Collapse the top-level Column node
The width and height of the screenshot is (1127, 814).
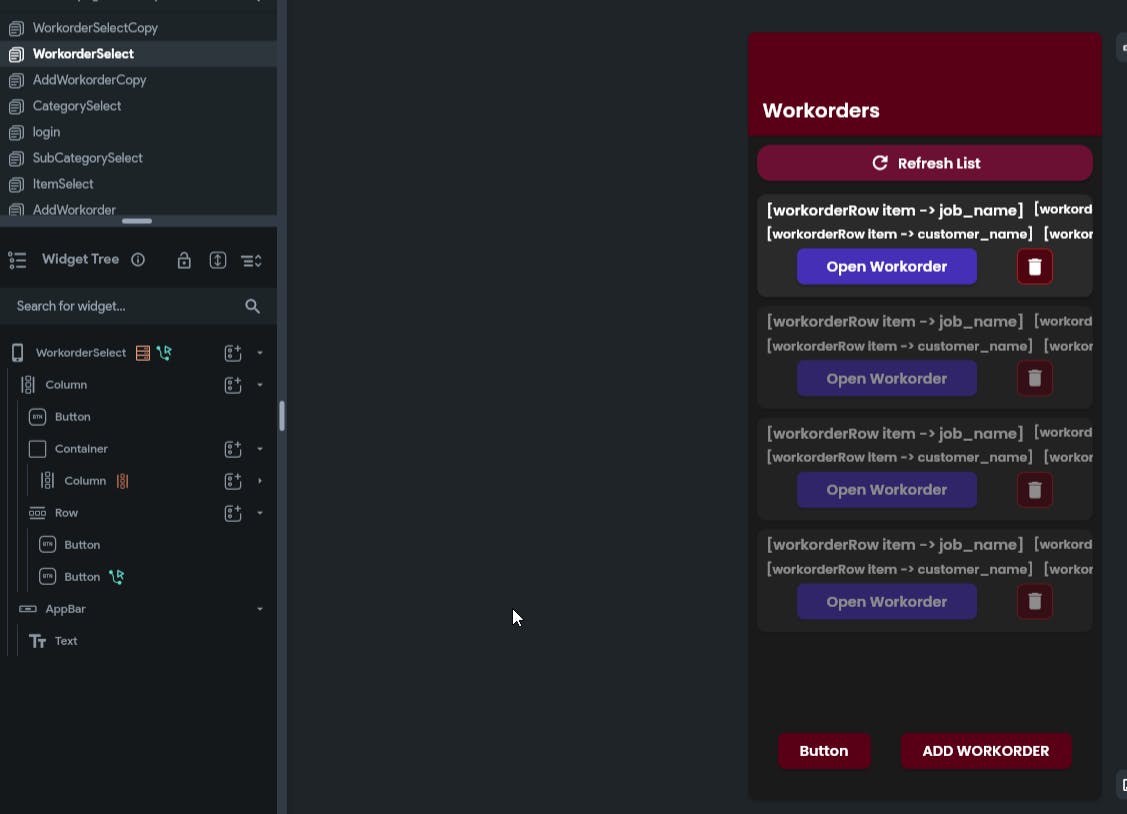[259, 385]
